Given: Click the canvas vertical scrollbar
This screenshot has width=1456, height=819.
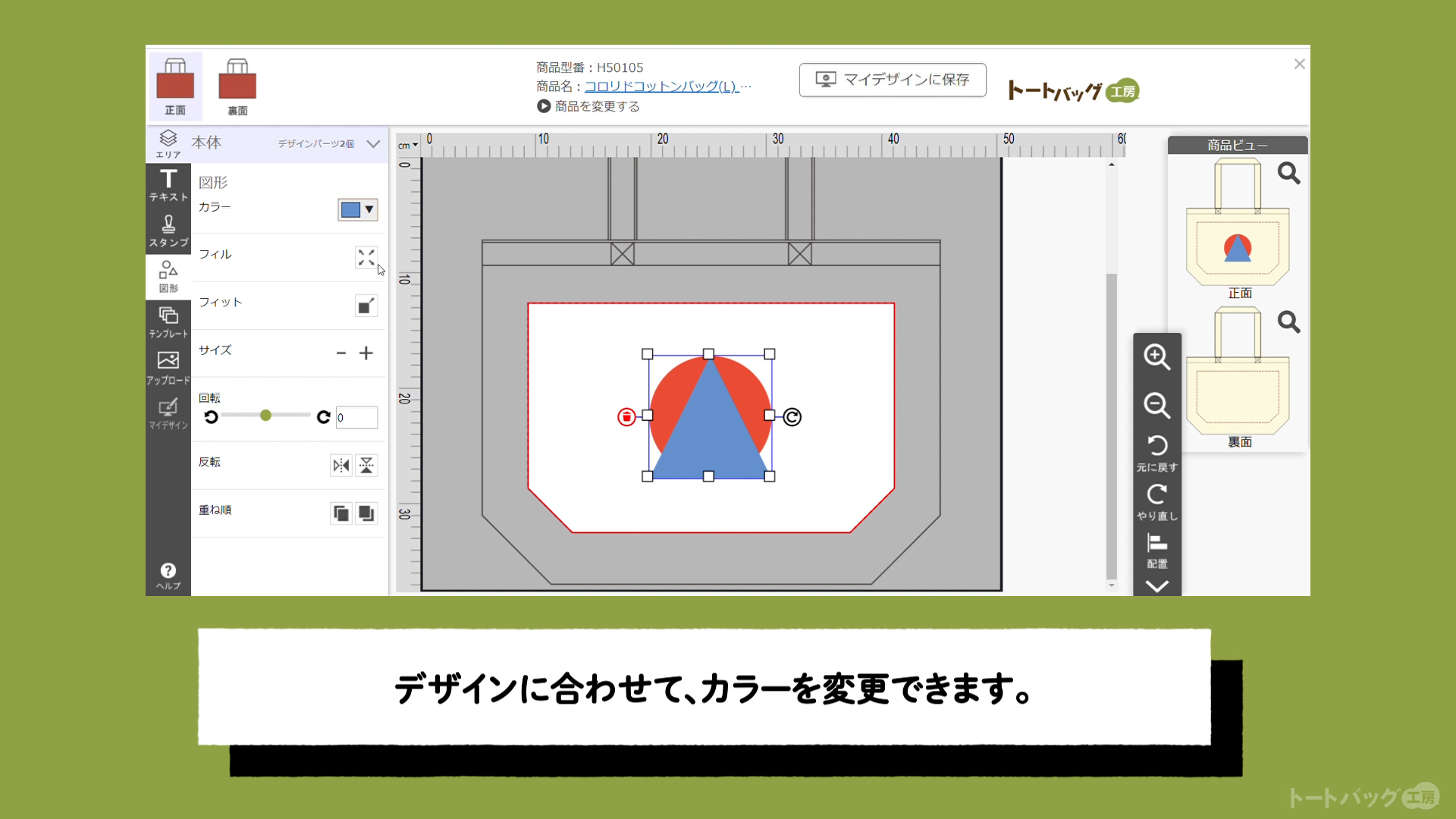Looking at the screenshot, I should 1112,426.
